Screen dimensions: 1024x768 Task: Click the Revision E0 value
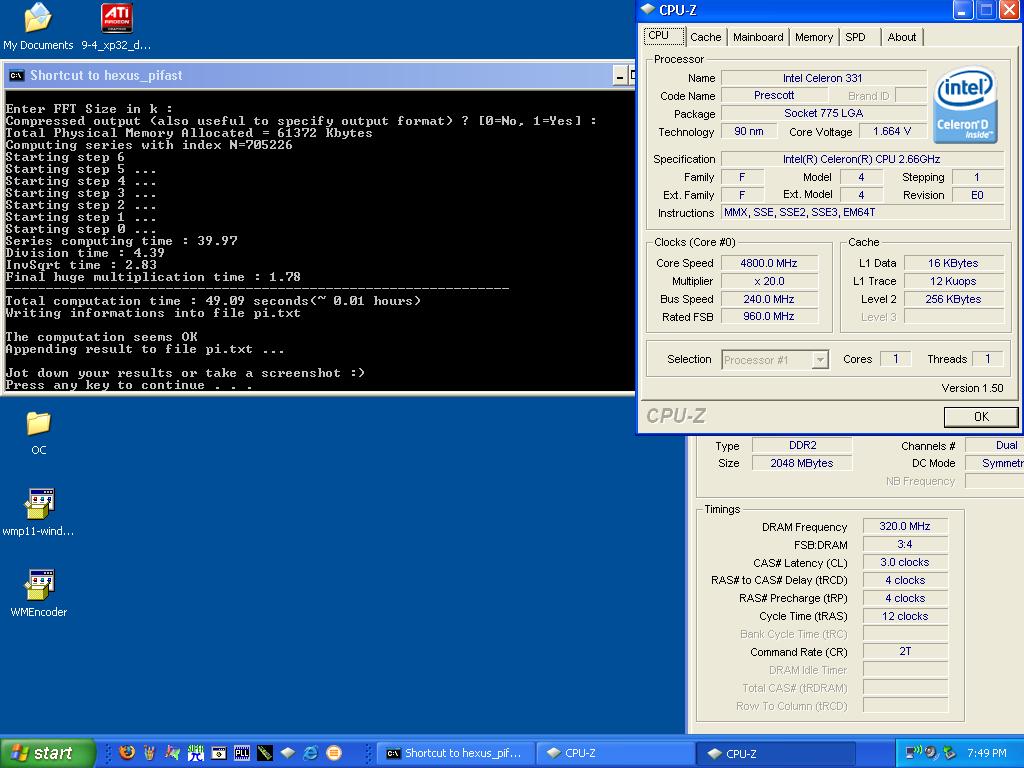977,195
